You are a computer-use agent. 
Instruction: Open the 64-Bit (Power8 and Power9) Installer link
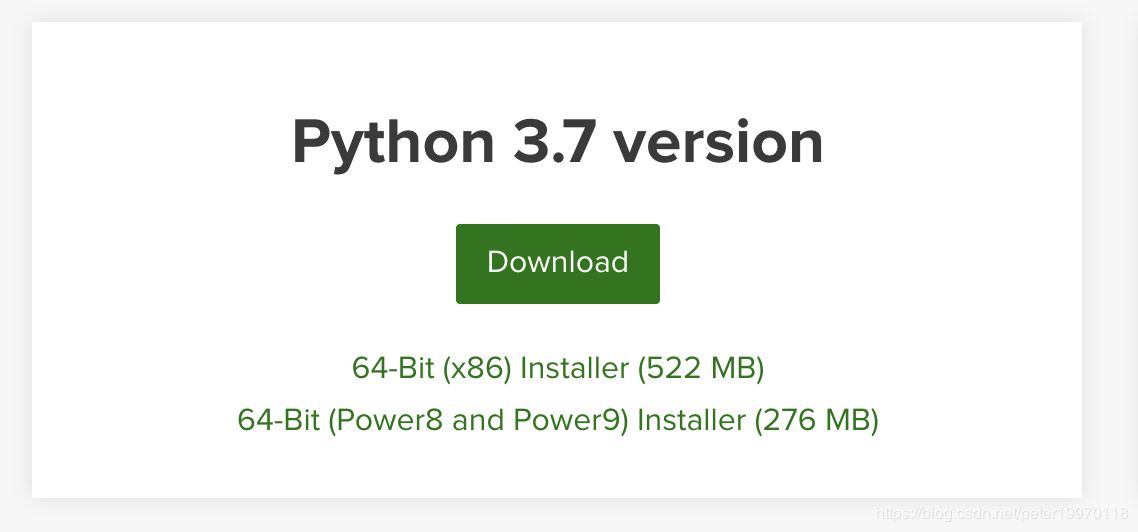pos(557,420)
